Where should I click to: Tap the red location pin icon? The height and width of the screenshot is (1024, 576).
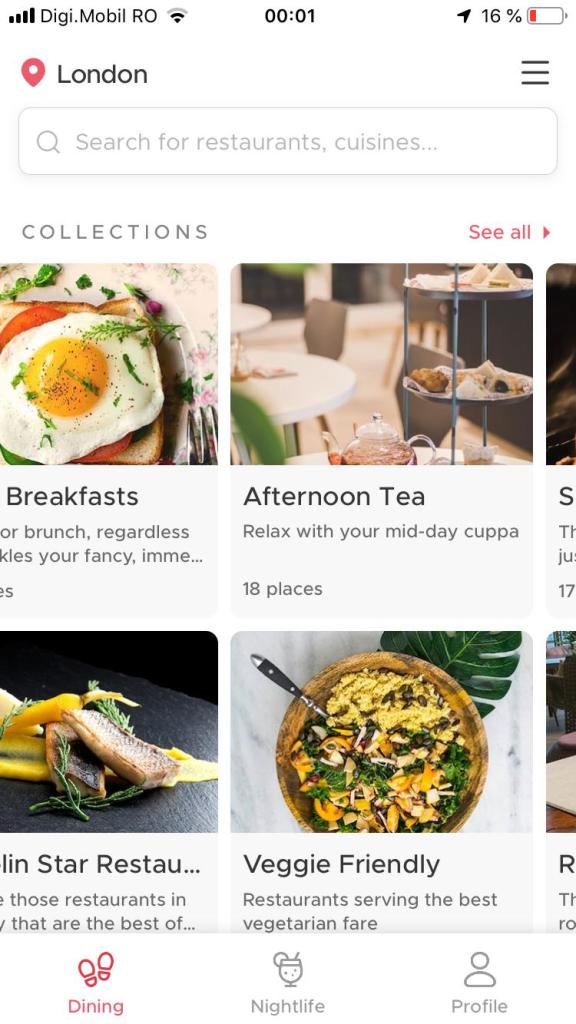click(x=33, y=72)
